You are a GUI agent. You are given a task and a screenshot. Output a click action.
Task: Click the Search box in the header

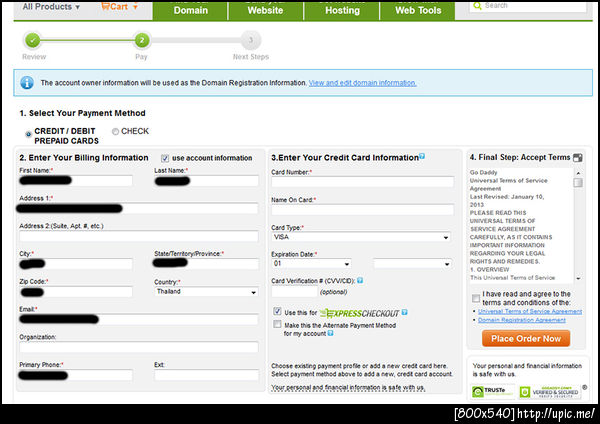click(527, 6)
